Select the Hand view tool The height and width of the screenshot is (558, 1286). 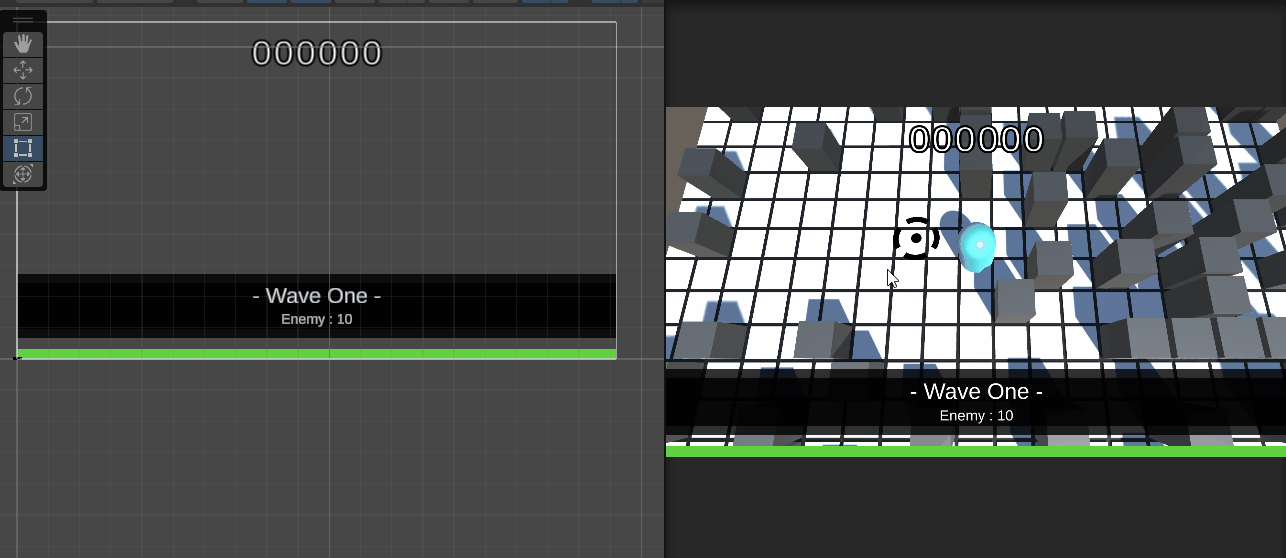click(x=23, y=44)
